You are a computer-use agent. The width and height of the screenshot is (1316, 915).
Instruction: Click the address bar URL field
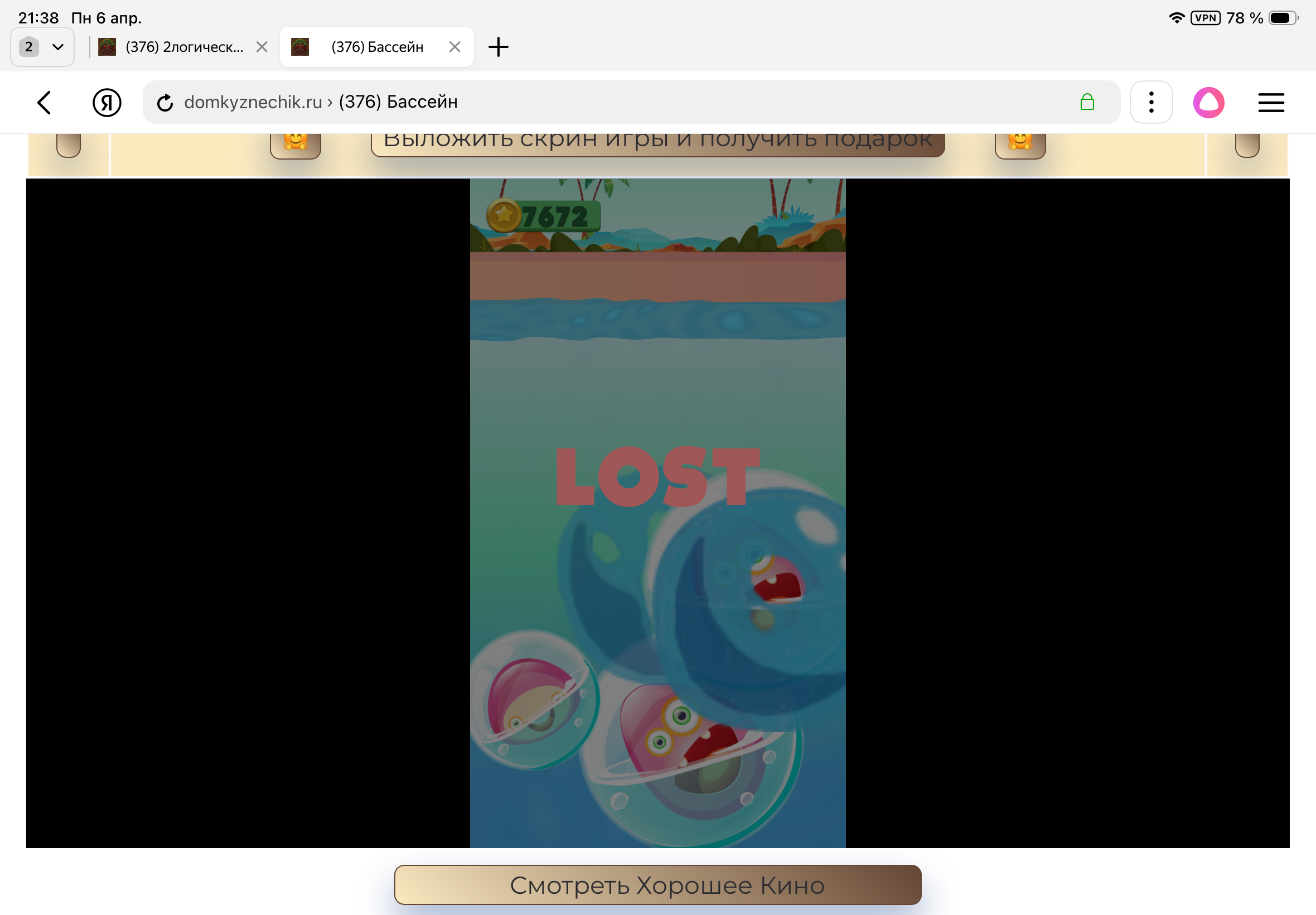click(x=573, y=103)
